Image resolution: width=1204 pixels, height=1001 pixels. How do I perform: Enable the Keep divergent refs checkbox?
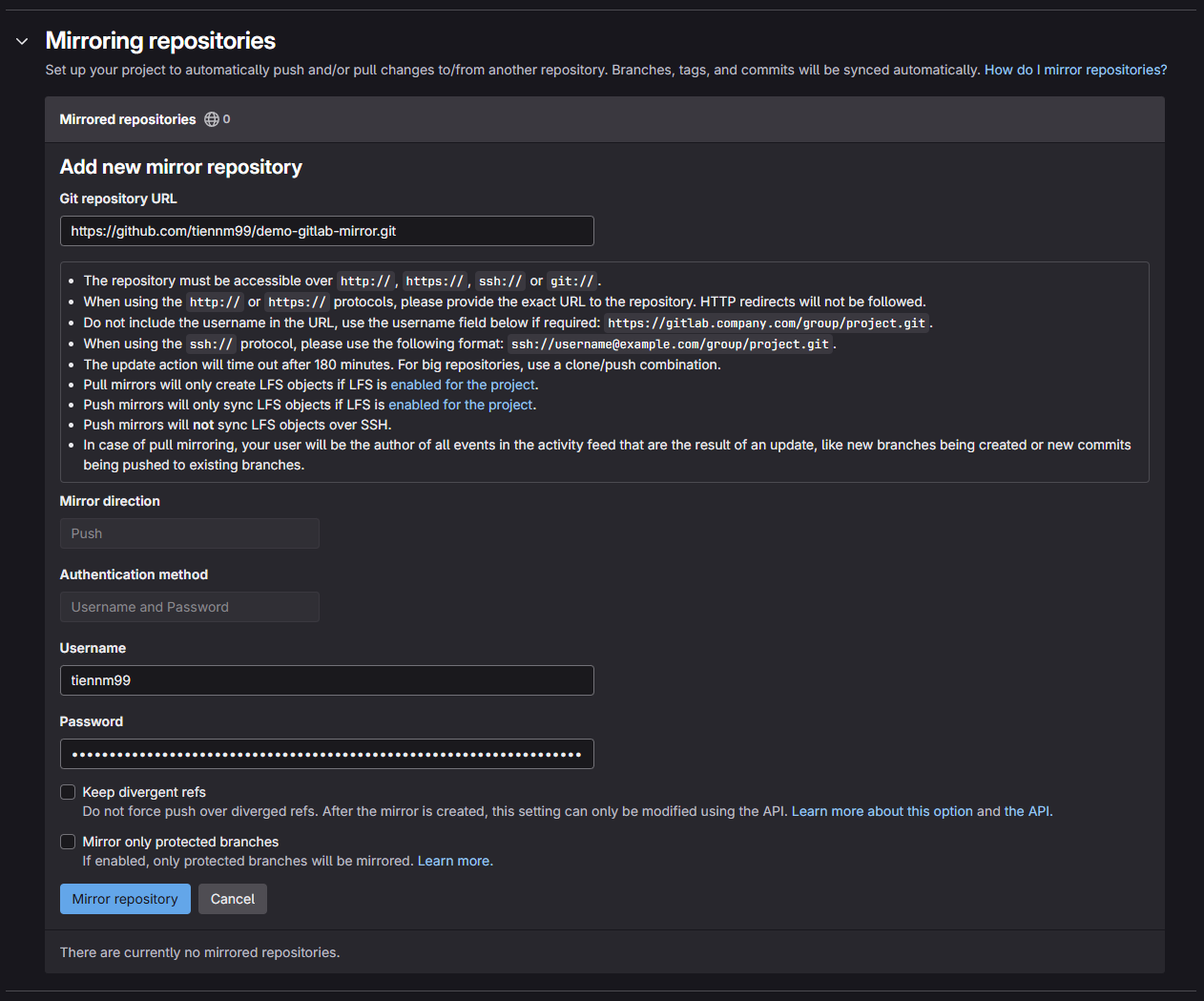click(x=68, y=792)
